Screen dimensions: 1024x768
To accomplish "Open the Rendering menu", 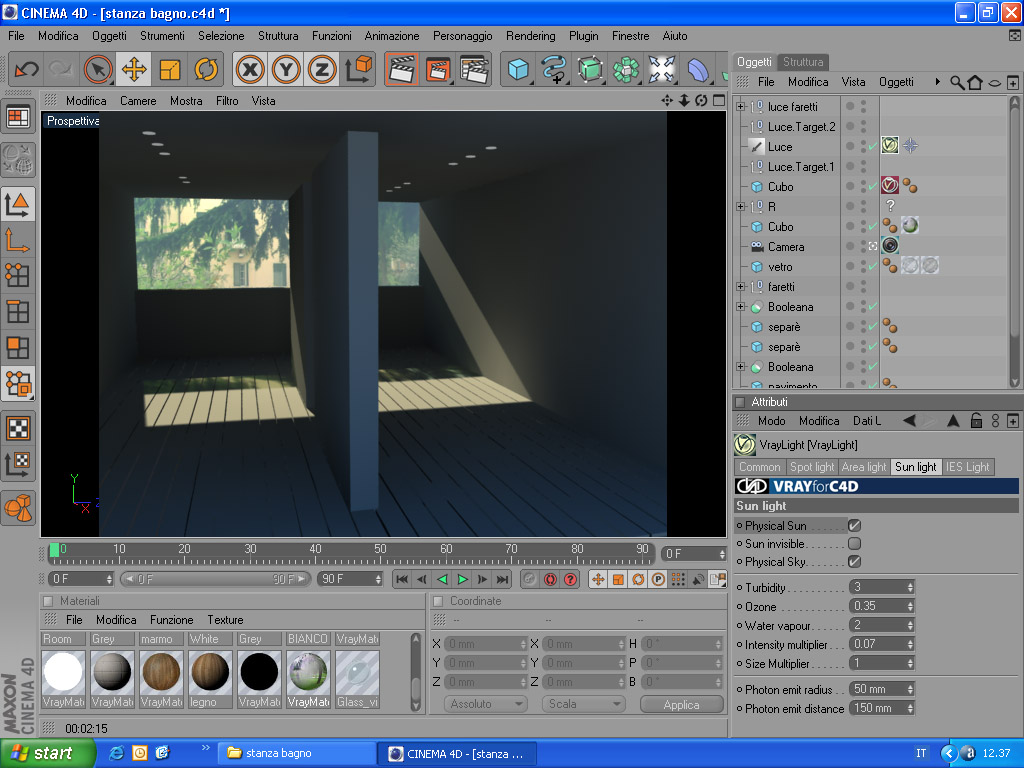I will click(530, 36).
